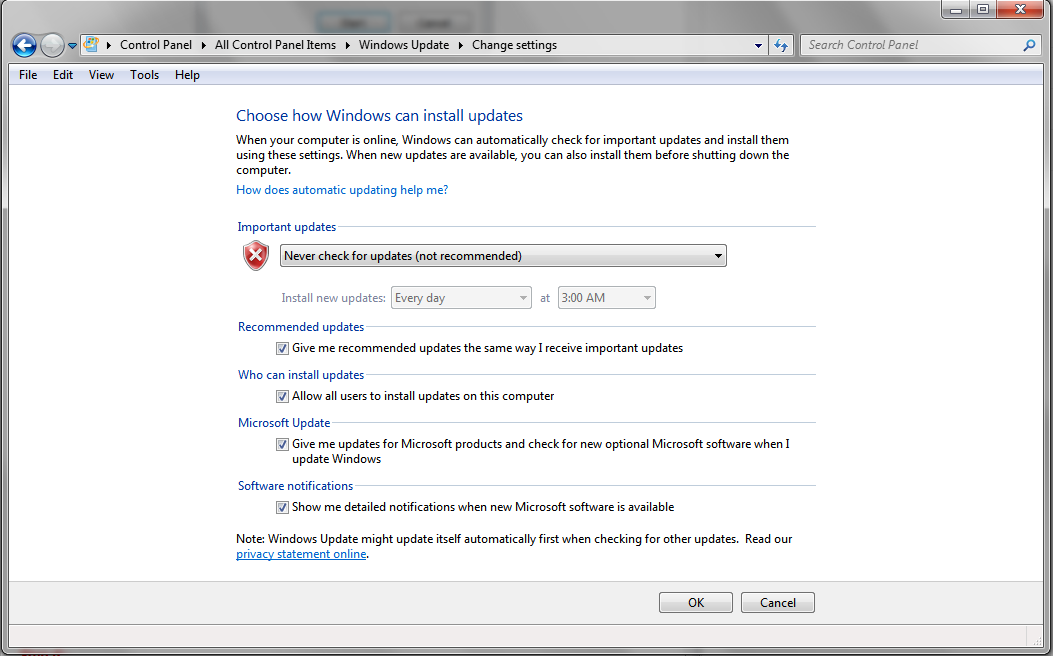Click the 'Important updates' section label
The height and width of the screenshot is (656, 1053).
tap(287, 227)
